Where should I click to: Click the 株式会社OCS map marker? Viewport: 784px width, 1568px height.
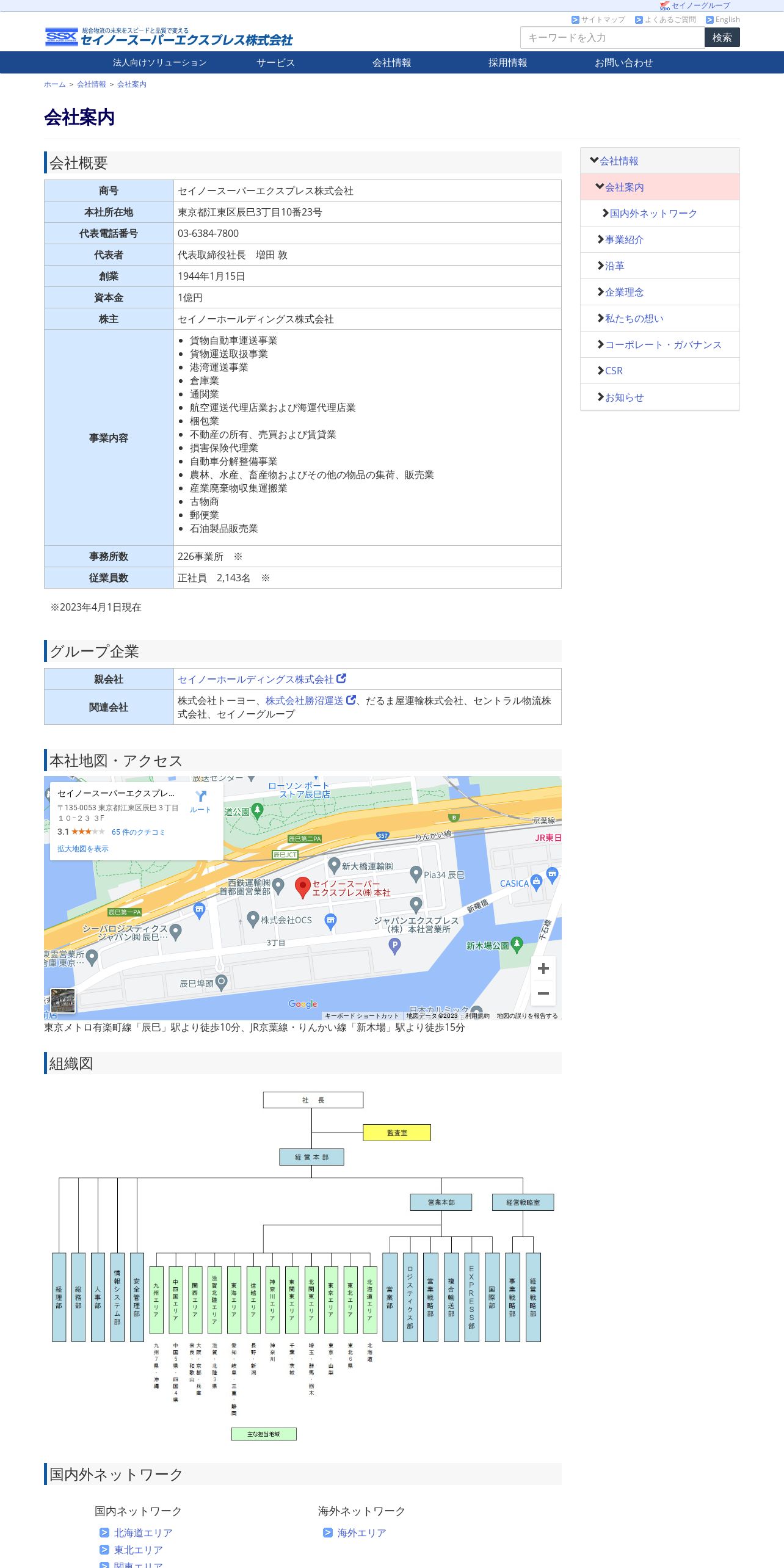tap(253, 919)
